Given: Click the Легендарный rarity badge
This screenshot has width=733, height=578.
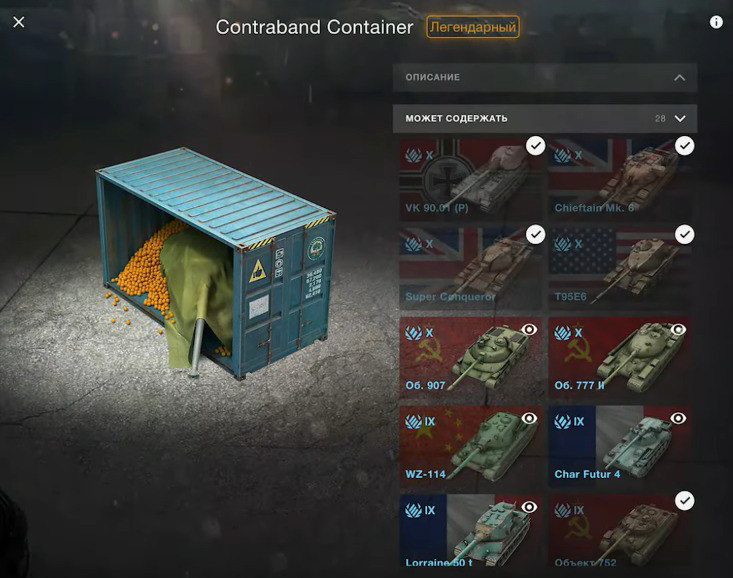Looking at the screenshot, I should pyautogui.click(x=473, y=27).
